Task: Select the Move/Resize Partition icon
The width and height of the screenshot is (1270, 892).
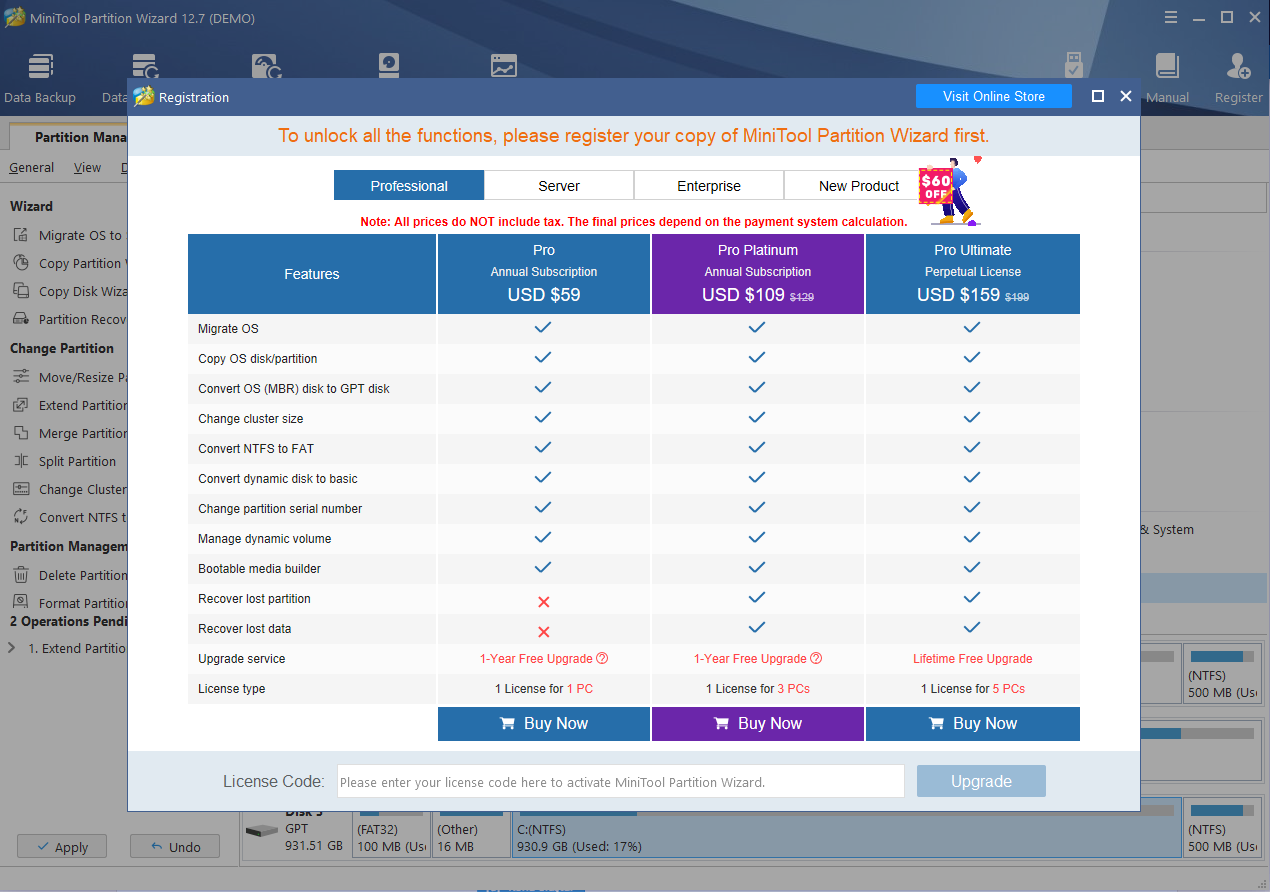Action: point(21,377)
